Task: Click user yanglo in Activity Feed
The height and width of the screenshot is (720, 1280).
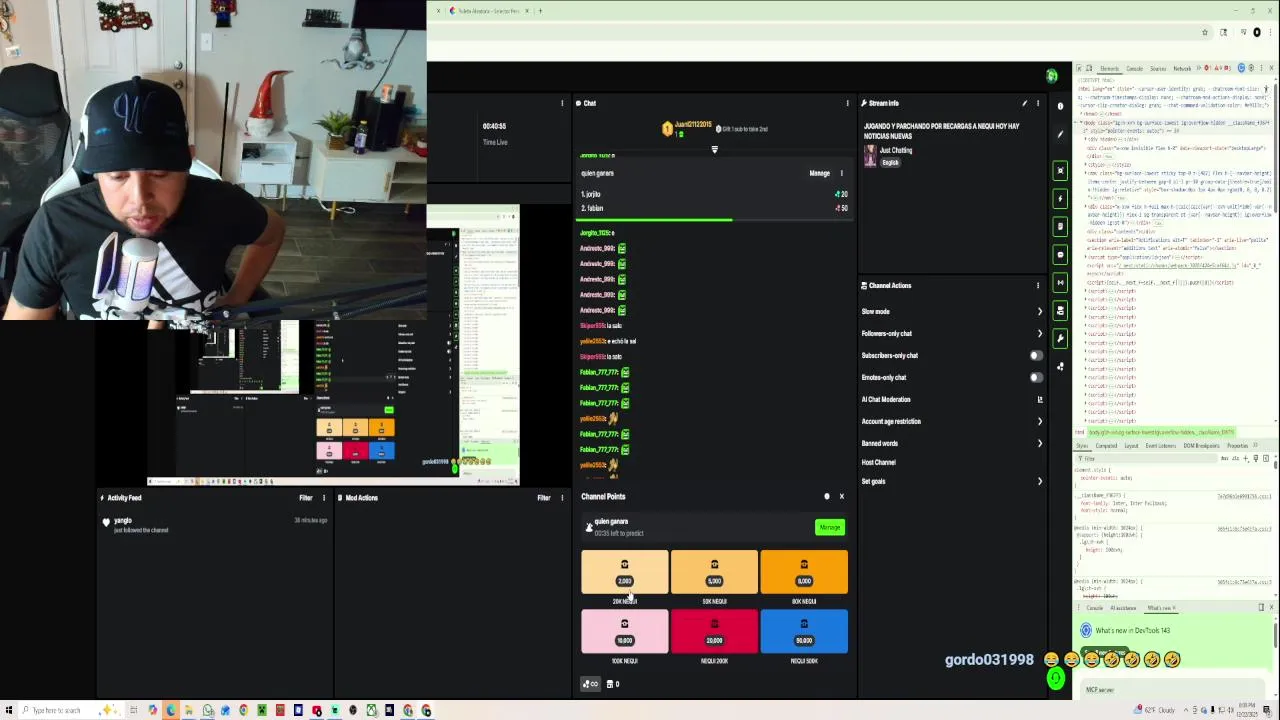Action: [x=123, y=521]
